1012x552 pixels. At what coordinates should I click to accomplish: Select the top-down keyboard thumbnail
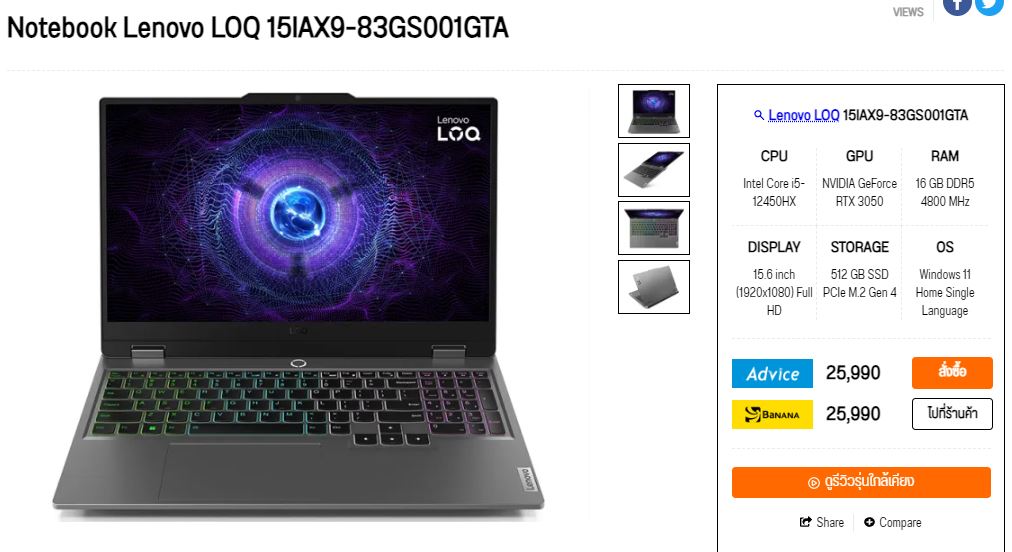654,228
